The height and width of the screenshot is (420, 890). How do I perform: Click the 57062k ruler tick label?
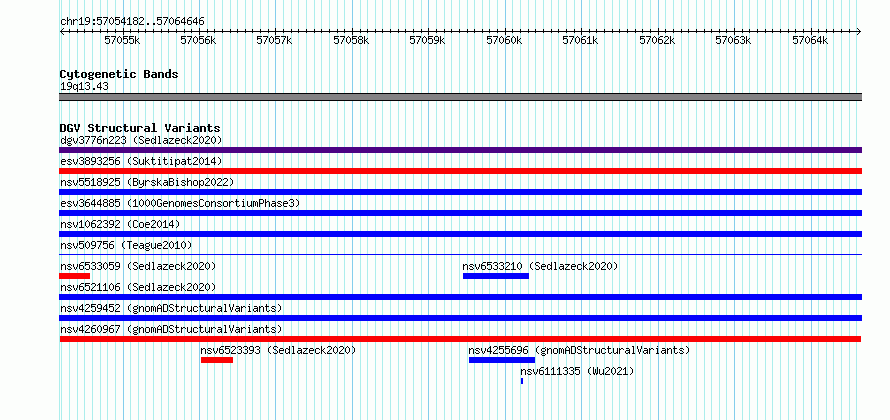point(657,40)
